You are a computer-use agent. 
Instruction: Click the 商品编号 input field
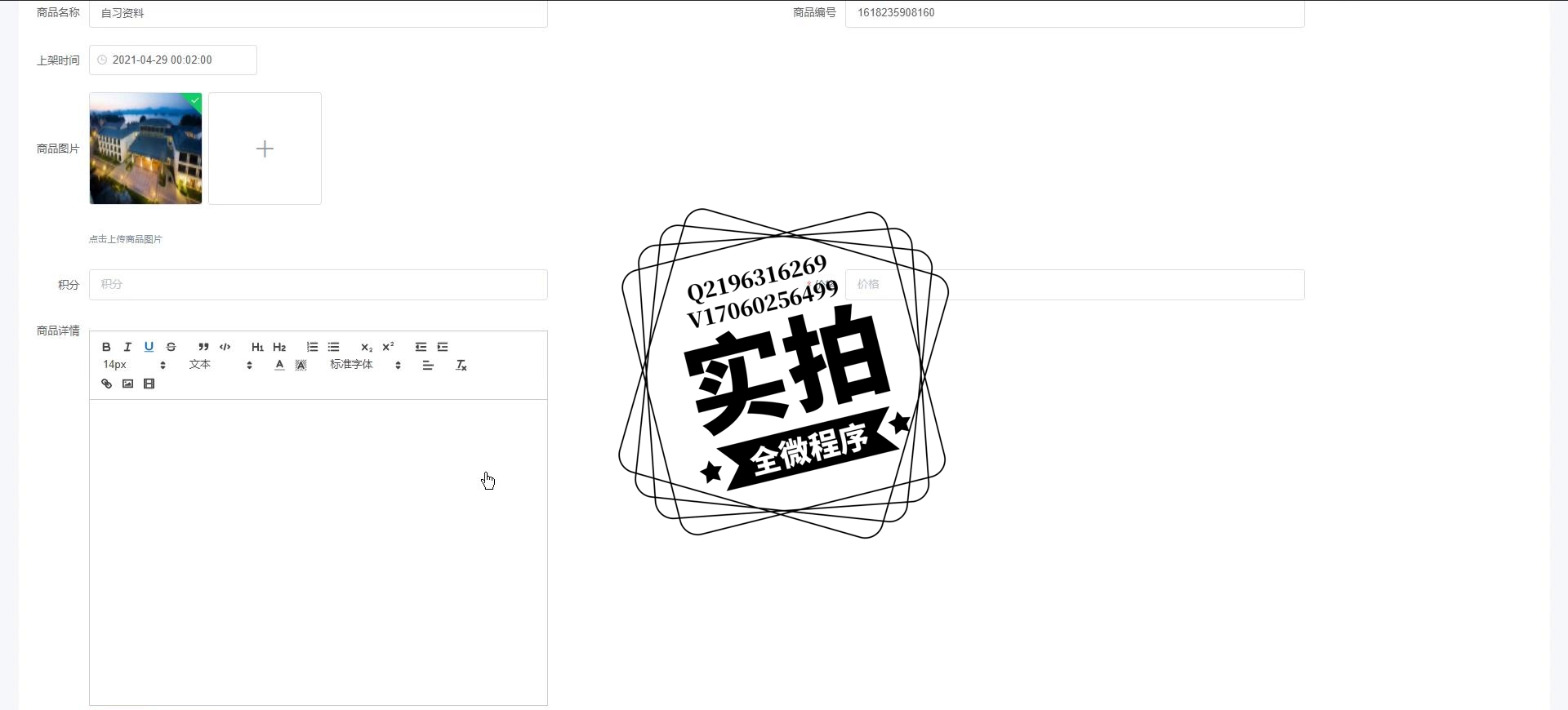point(1075,13)
